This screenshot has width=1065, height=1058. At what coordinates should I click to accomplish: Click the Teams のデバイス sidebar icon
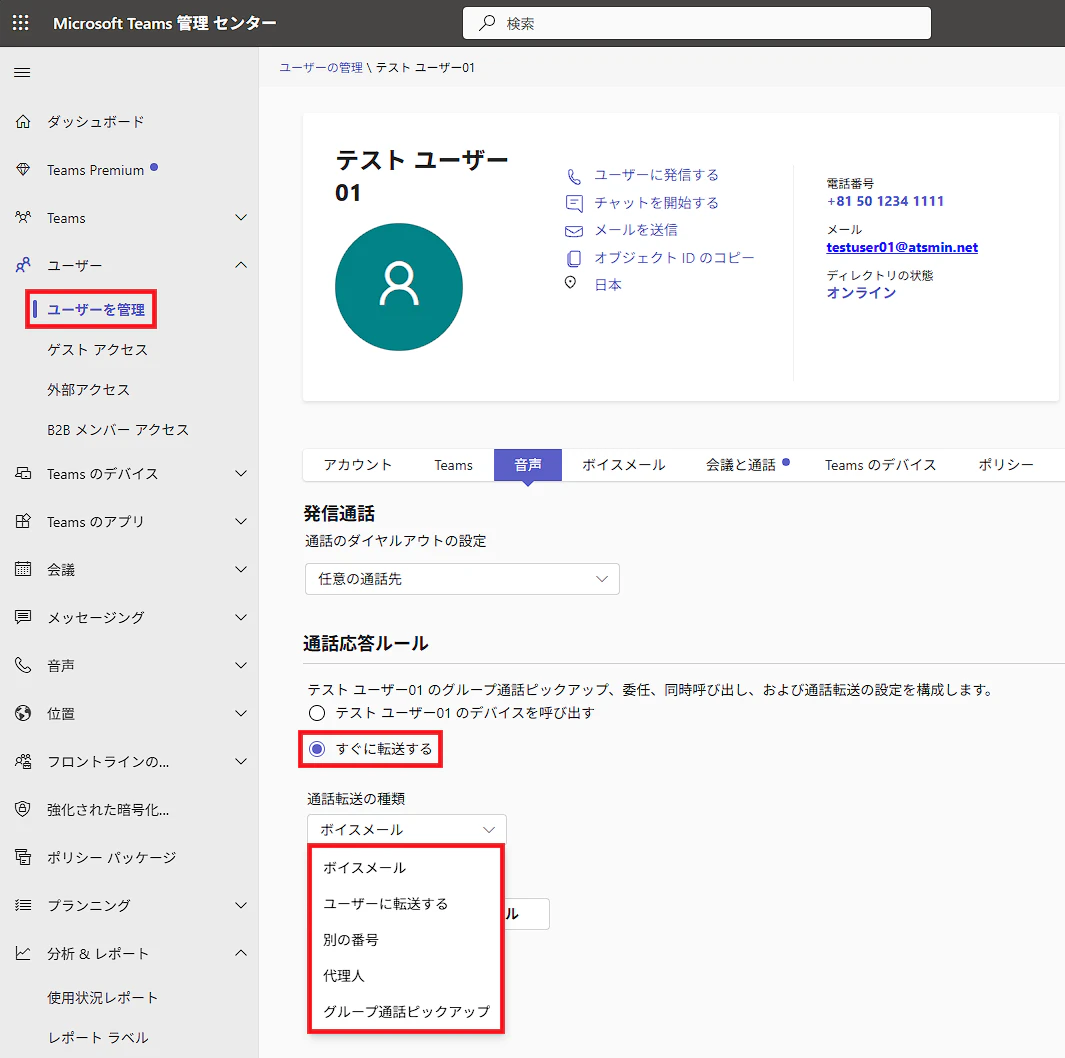[23, 473]
